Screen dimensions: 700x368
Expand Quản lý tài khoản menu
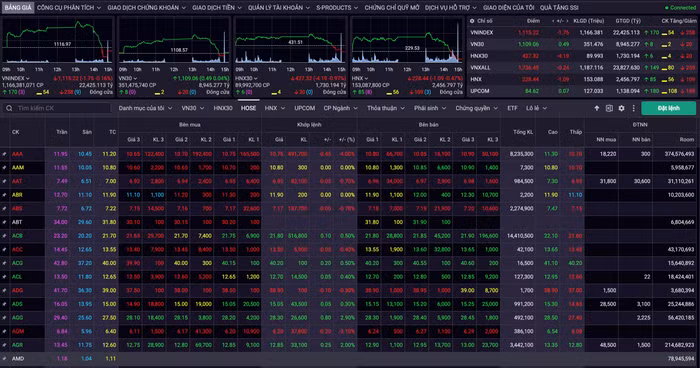279,8
